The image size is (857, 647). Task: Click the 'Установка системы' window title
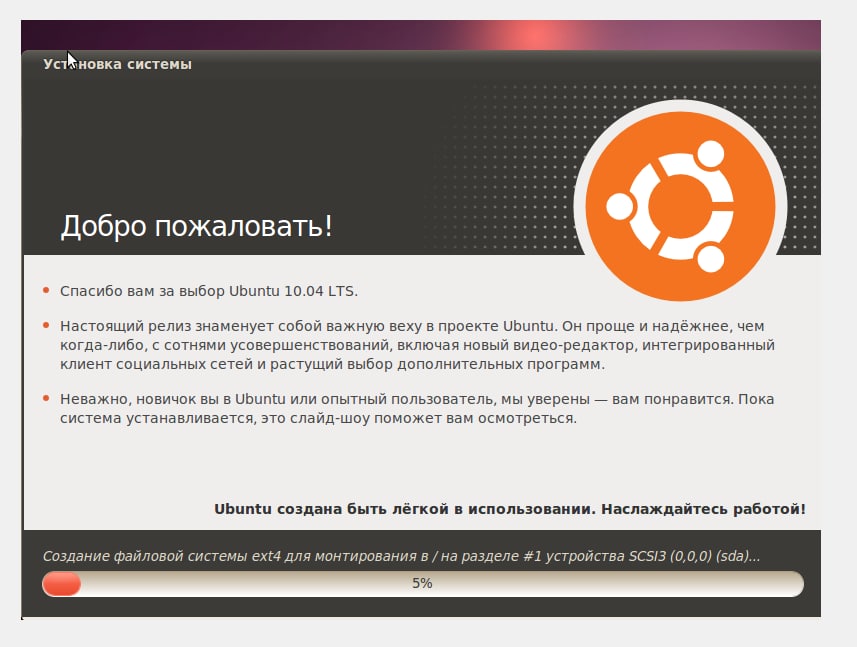118,64
